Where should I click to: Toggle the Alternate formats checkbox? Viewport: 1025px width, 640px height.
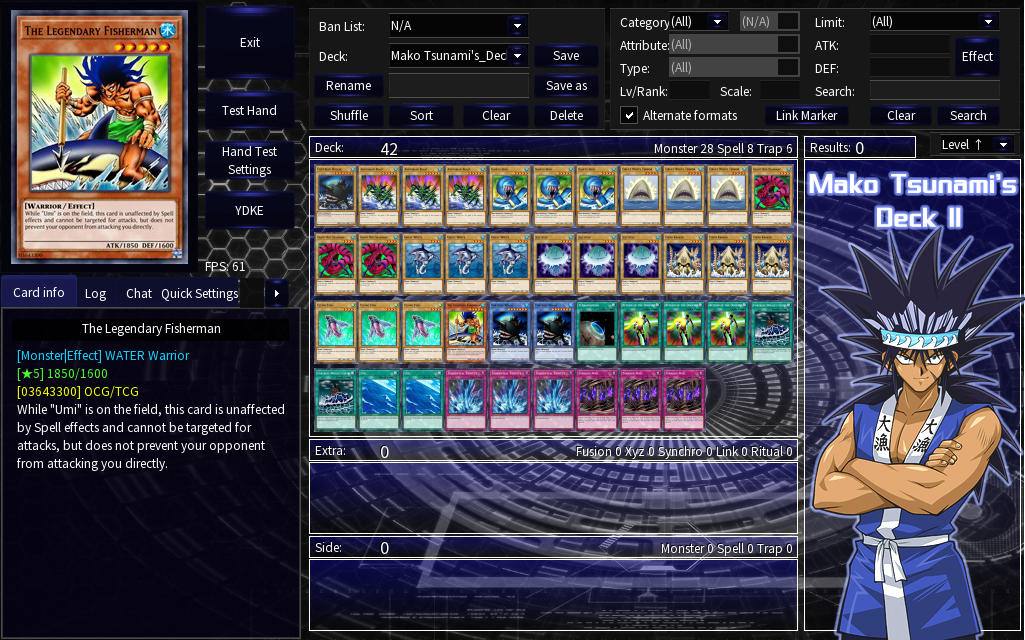[x=629, y=116]
